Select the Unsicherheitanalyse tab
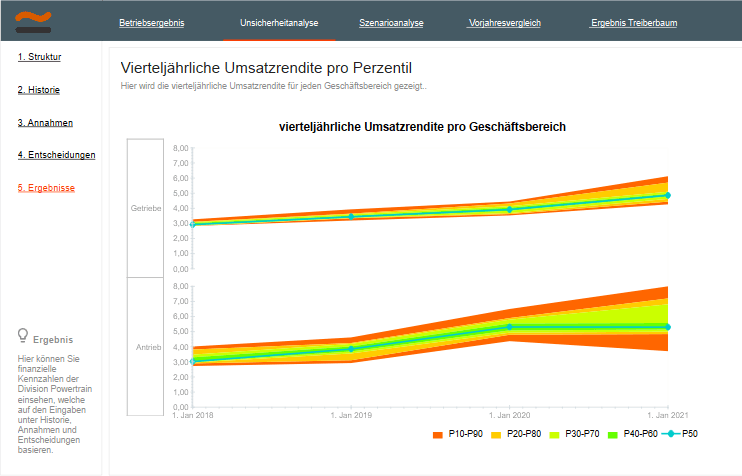Screen dimensions: 742x476 coord(279,21)
